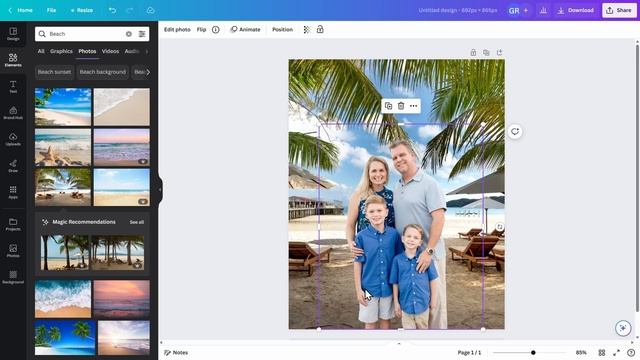The width and height of the screenshot is (640, 360).
Task: Click the zoom slider handle
Action: 533,353
